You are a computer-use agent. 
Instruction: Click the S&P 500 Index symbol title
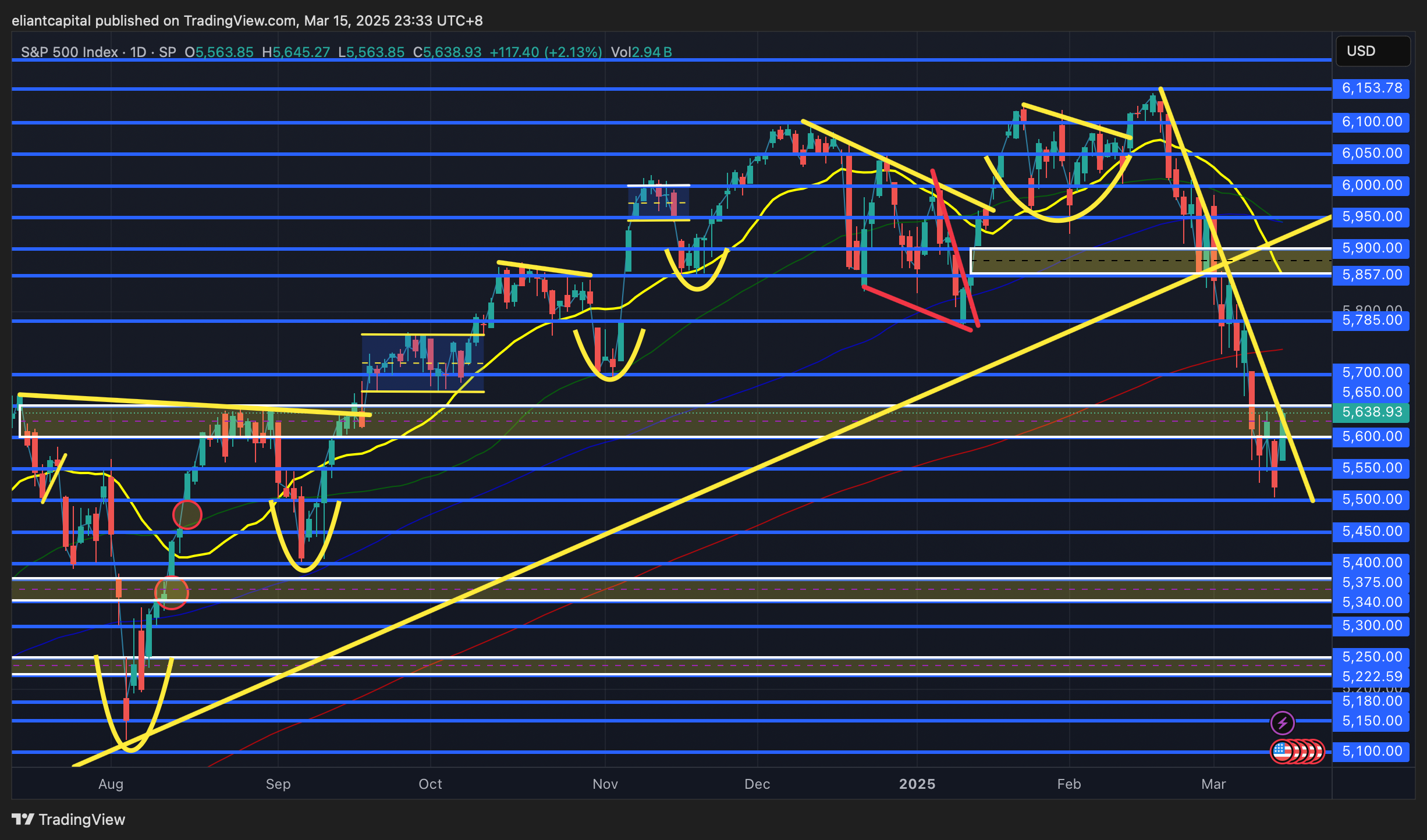click(69, 52)
